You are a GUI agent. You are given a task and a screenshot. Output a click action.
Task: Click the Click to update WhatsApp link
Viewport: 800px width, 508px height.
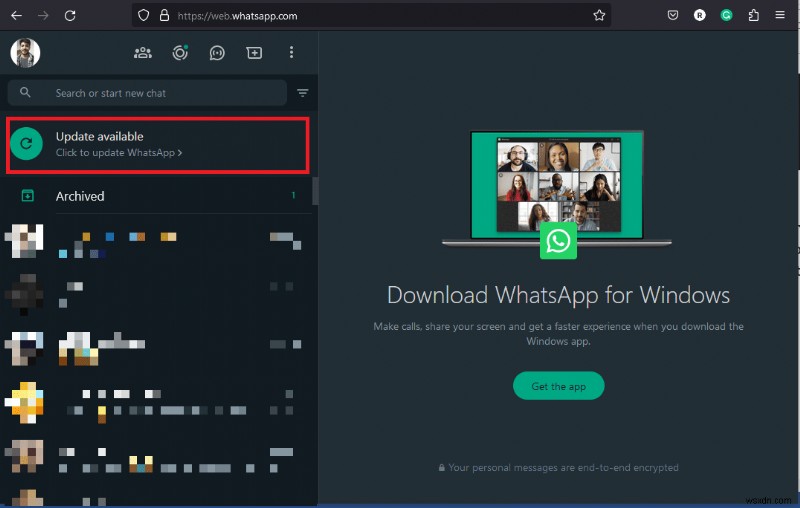tap(119, 153)
